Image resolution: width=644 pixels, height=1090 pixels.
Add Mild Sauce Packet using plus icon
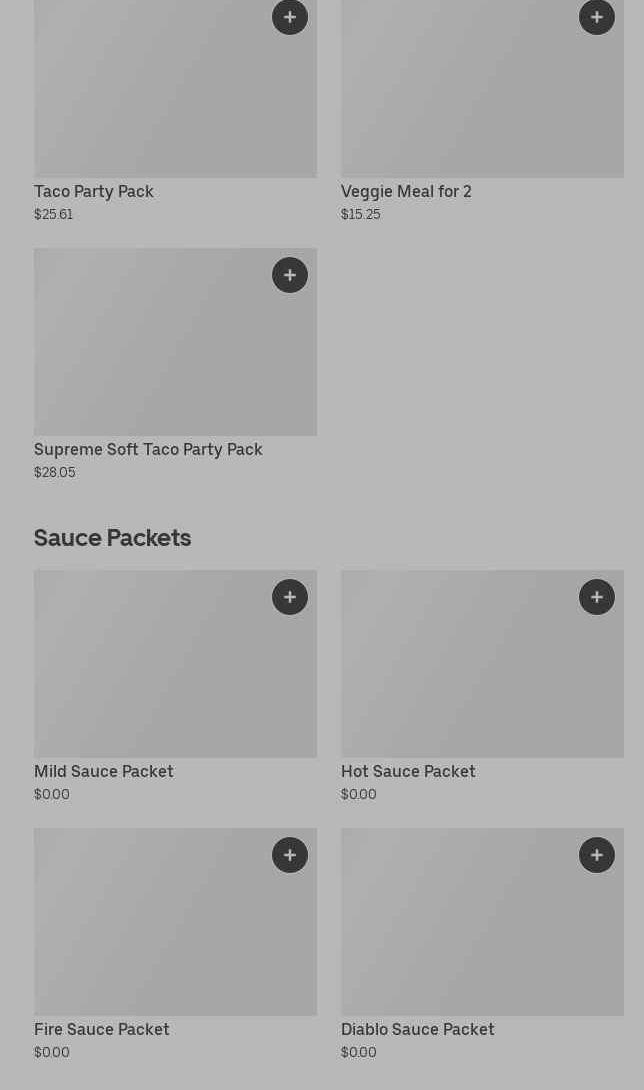point(290,597)
